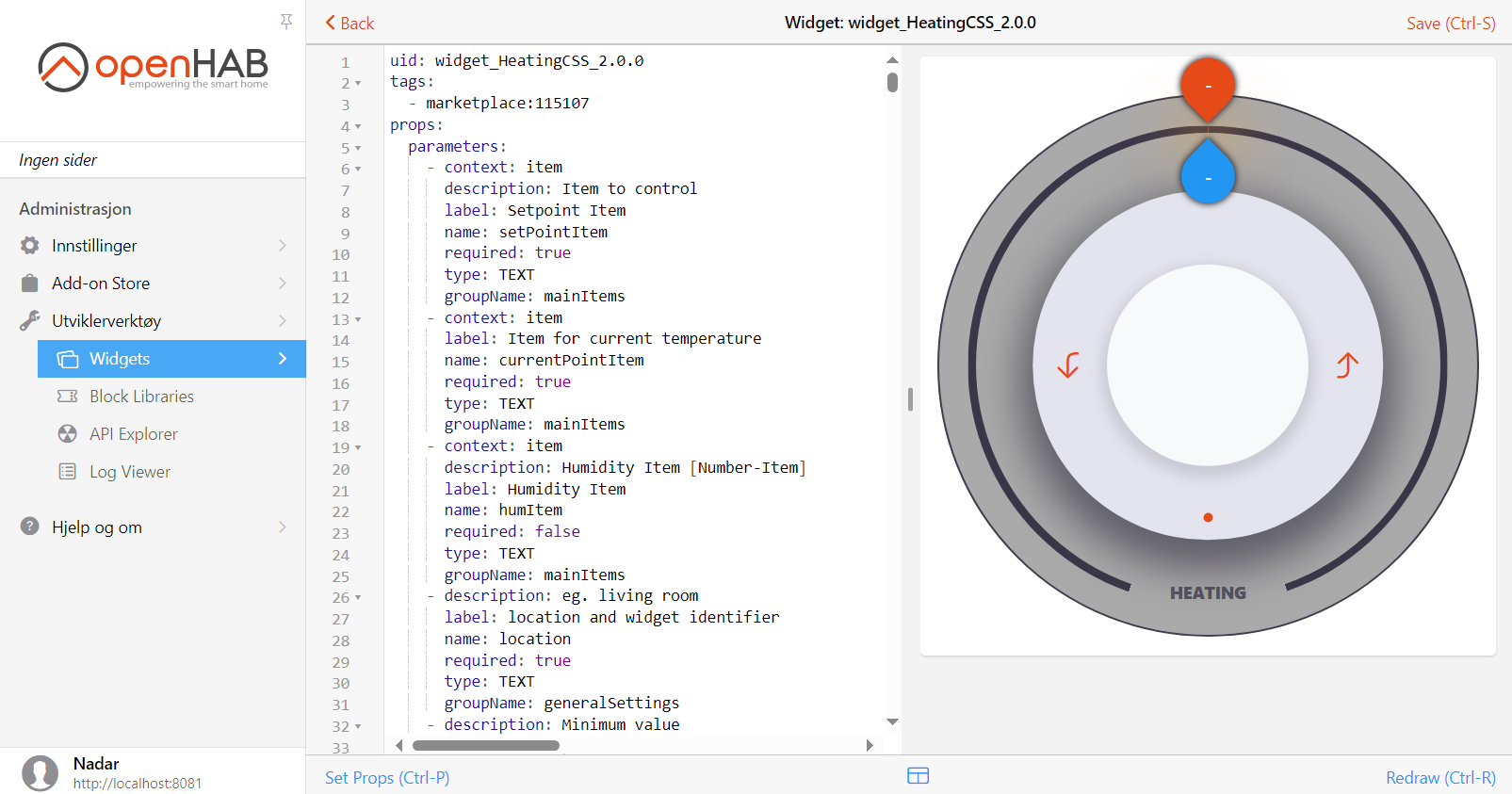Open the API Explorer
Screen dimensions: 1512x794
(133, 434)
